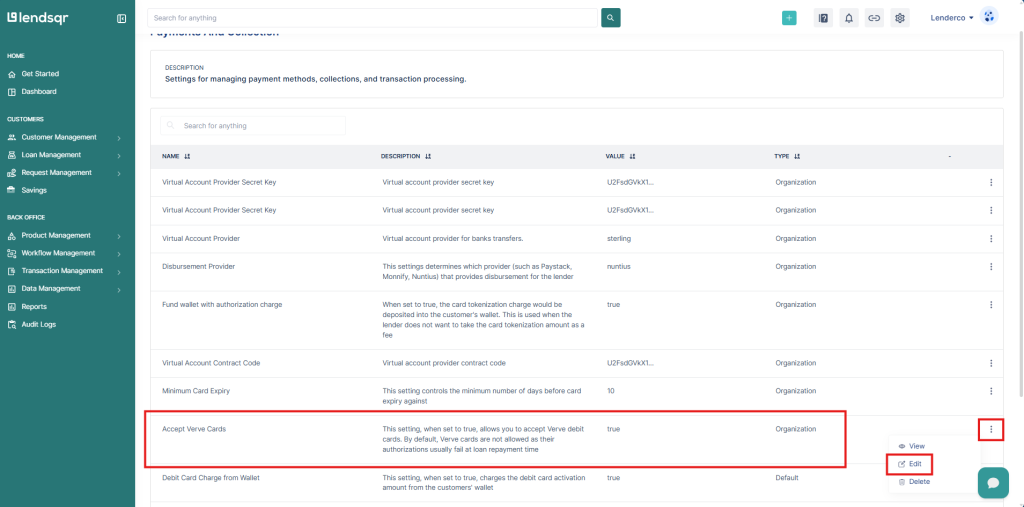Click the documentation book icon in header
The height and width of the screenshot is (507, 1024).
(x=823, y=18)
